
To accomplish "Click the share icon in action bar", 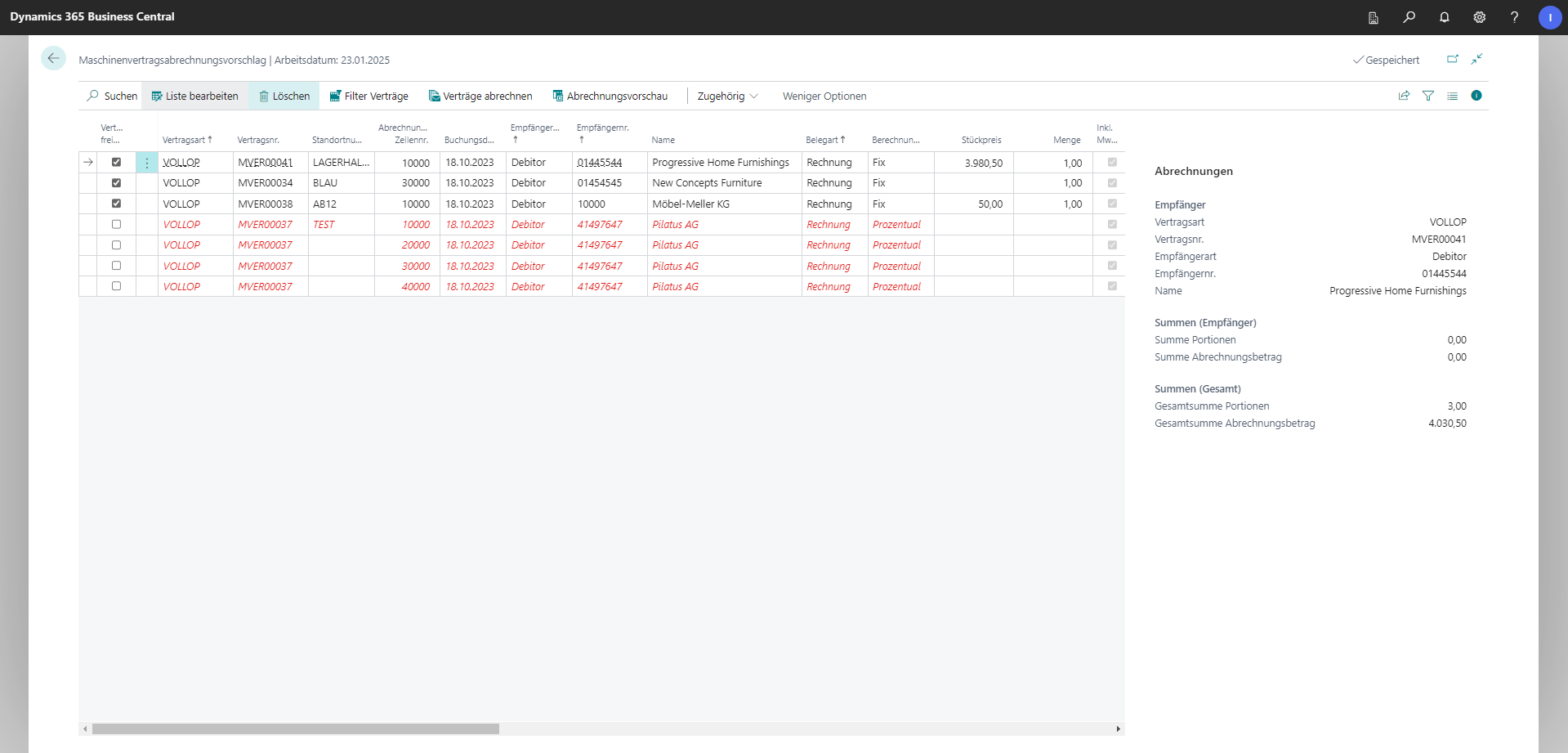I will [1404, 96].
